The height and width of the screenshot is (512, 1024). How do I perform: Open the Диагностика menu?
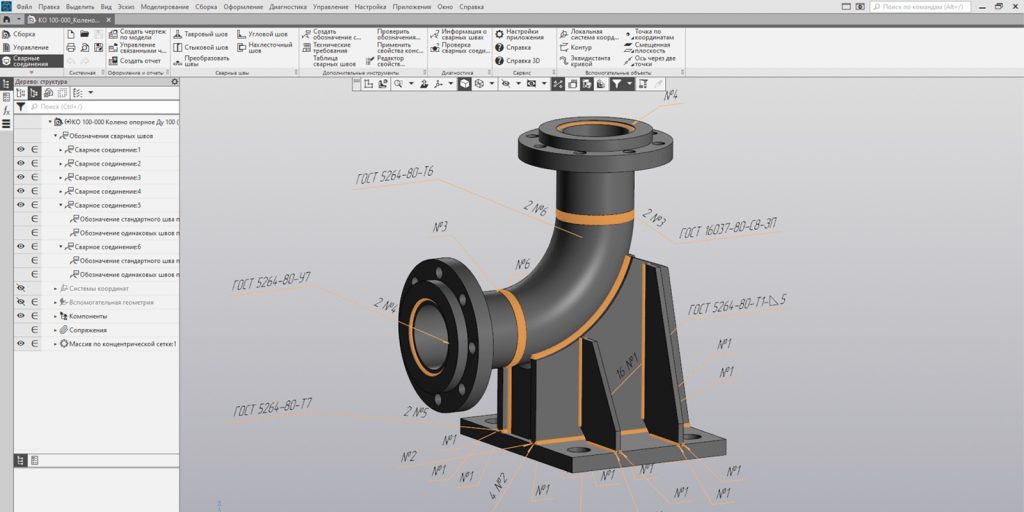(288, 7)
